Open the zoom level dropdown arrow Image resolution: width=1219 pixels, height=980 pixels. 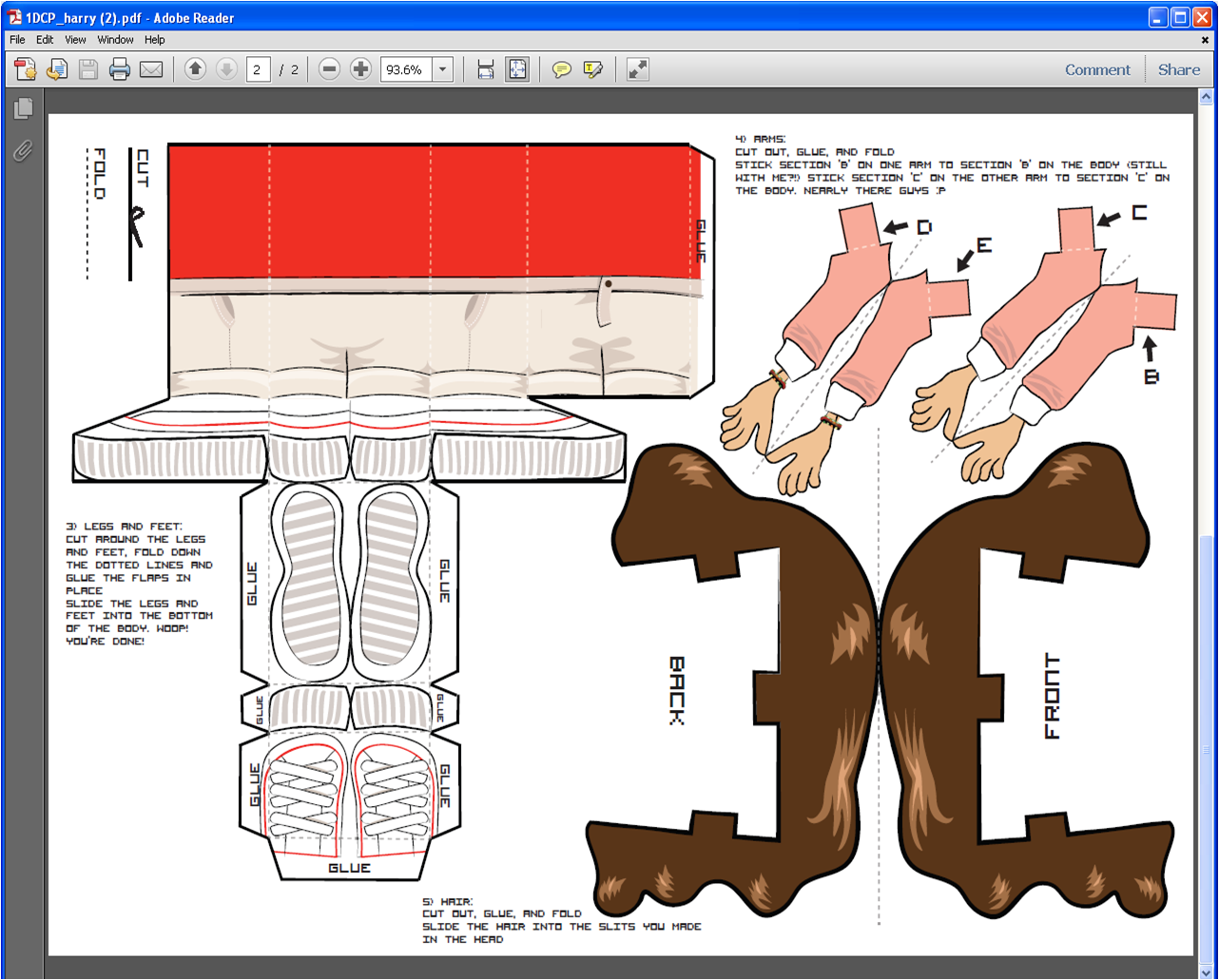coord(442,69)
